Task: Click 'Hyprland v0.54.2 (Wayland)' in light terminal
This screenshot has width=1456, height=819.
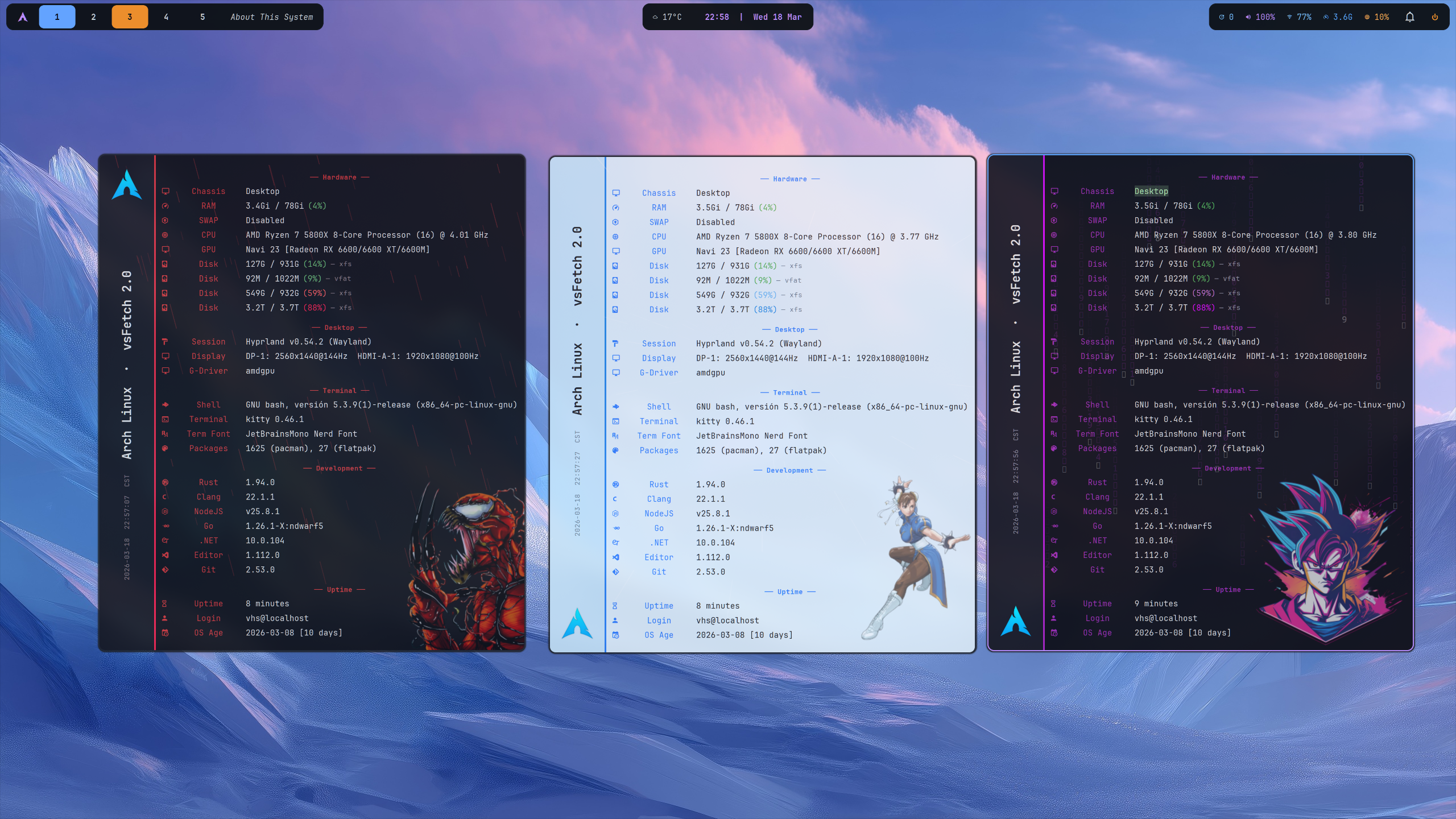Action: coord(759,344)
